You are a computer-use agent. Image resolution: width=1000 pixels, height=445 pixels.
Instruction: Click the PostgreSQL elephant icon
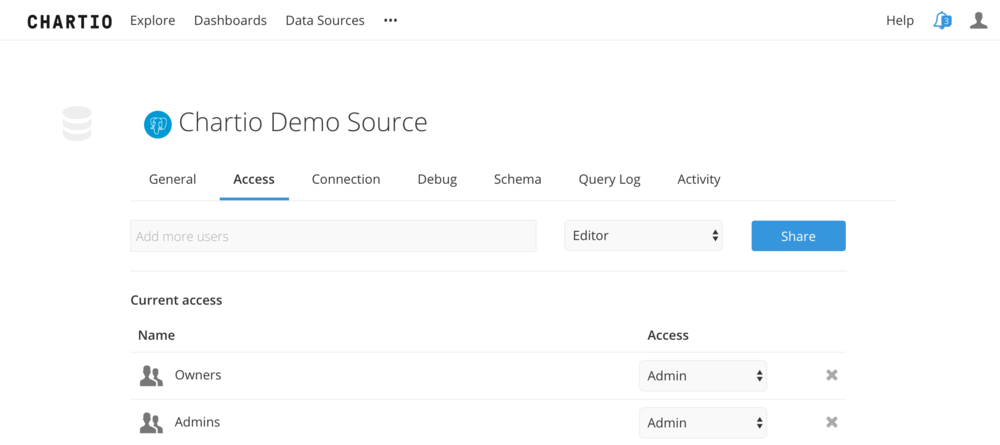(x=158, y=124)
